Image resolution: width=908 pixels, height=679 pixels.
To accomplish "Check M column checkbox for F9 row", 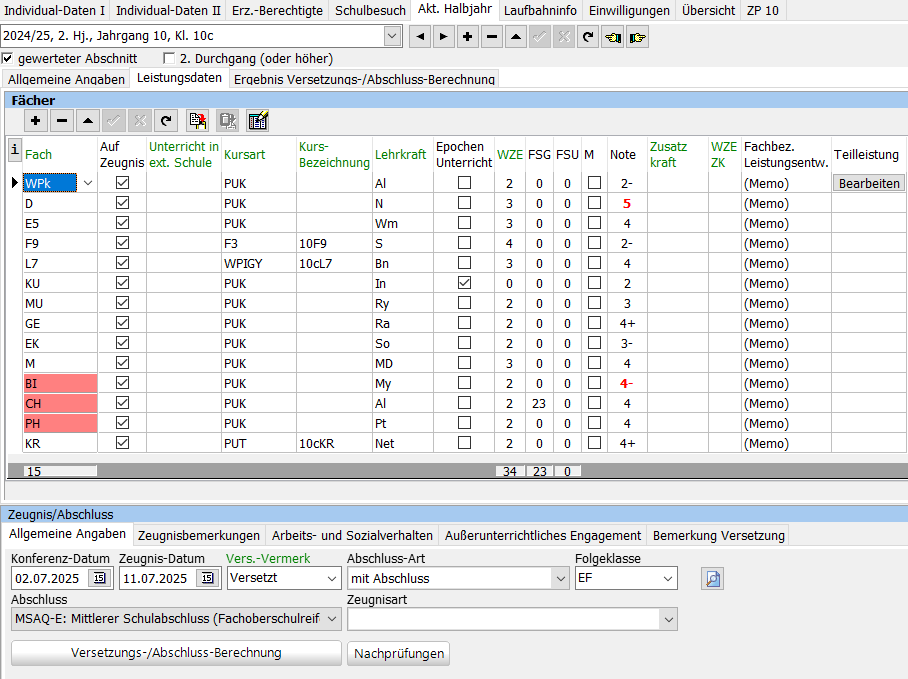I will [594, 243].
